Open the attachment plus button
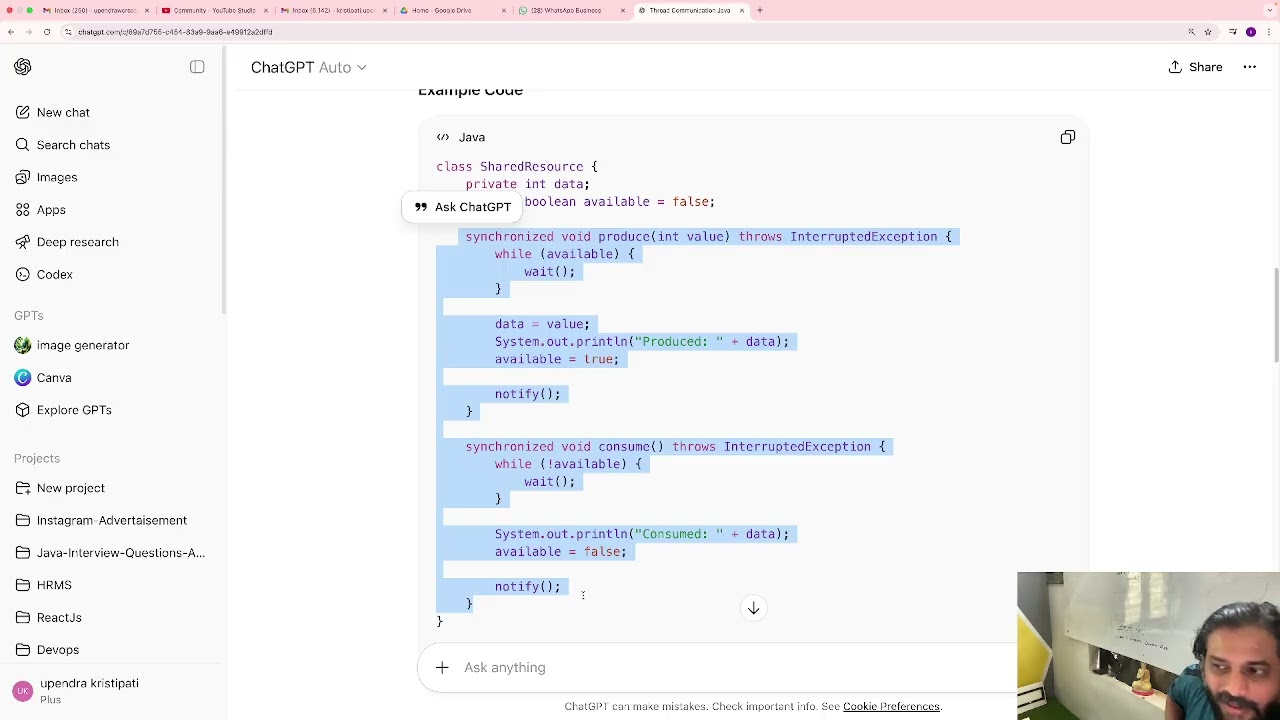The height and width of the screenshot is (720, 1280). pyautogui.click(x=442, y=667)
